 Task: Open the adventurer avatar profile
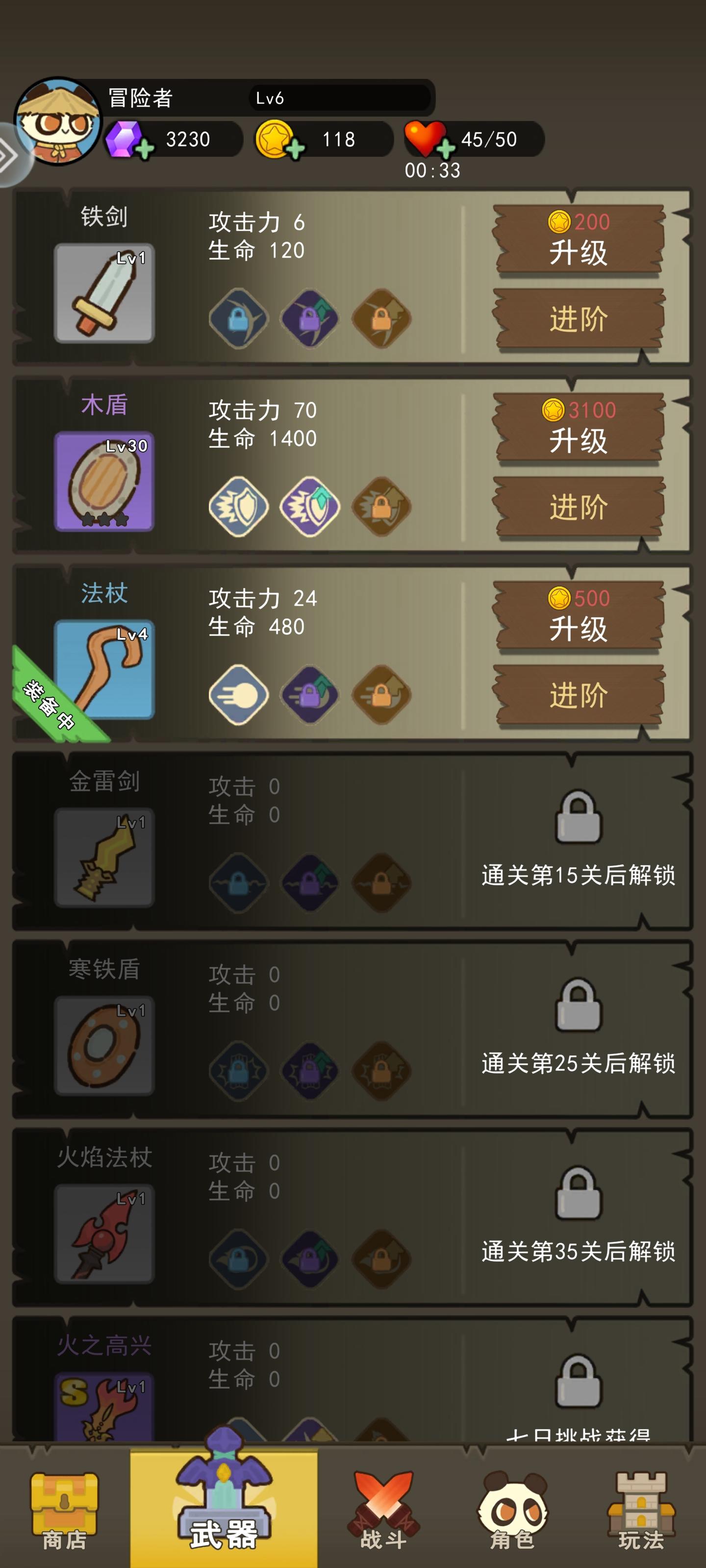click(x=58, y=121)
